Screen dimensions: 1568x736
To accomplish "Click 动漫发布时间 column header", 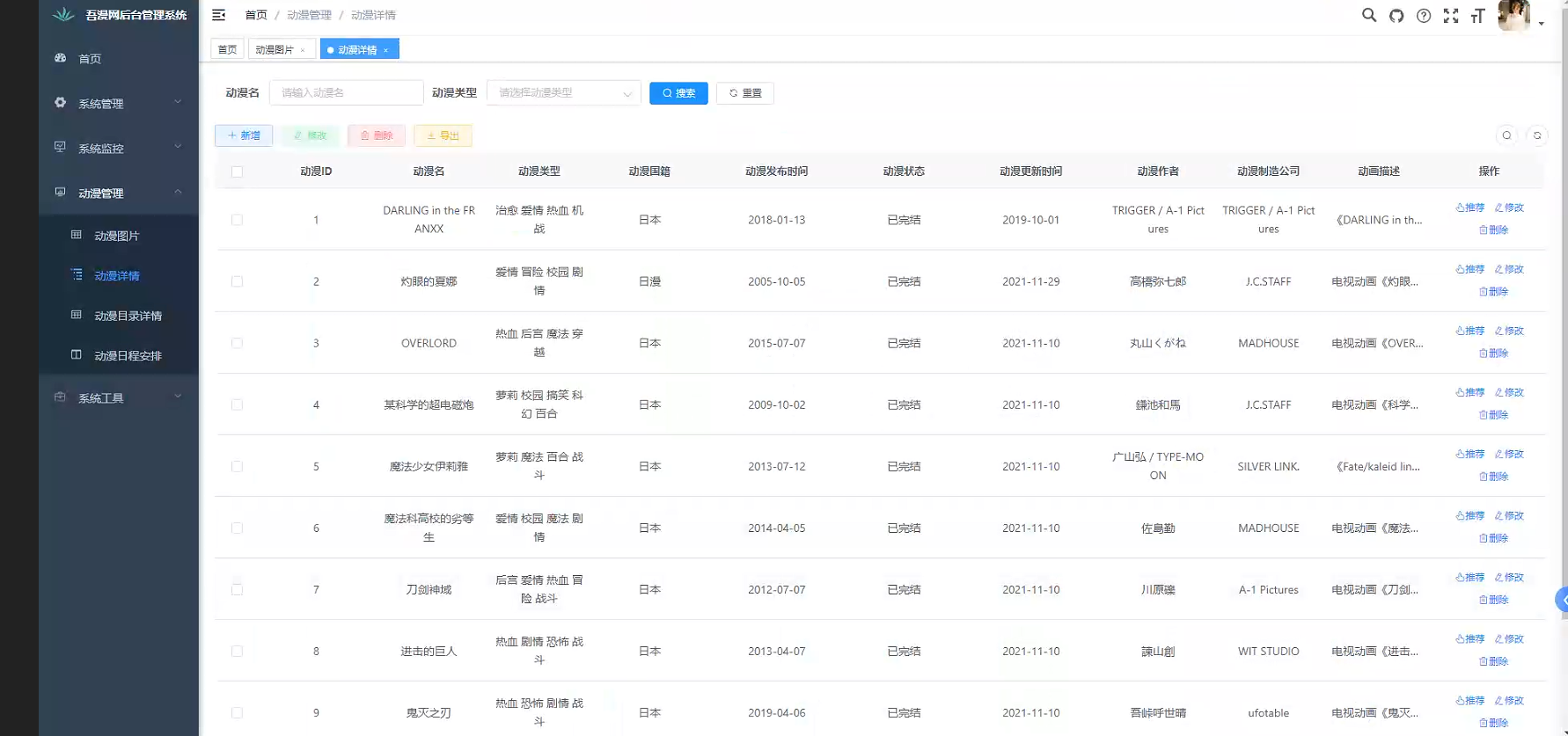I will click(x=776, y=171).
